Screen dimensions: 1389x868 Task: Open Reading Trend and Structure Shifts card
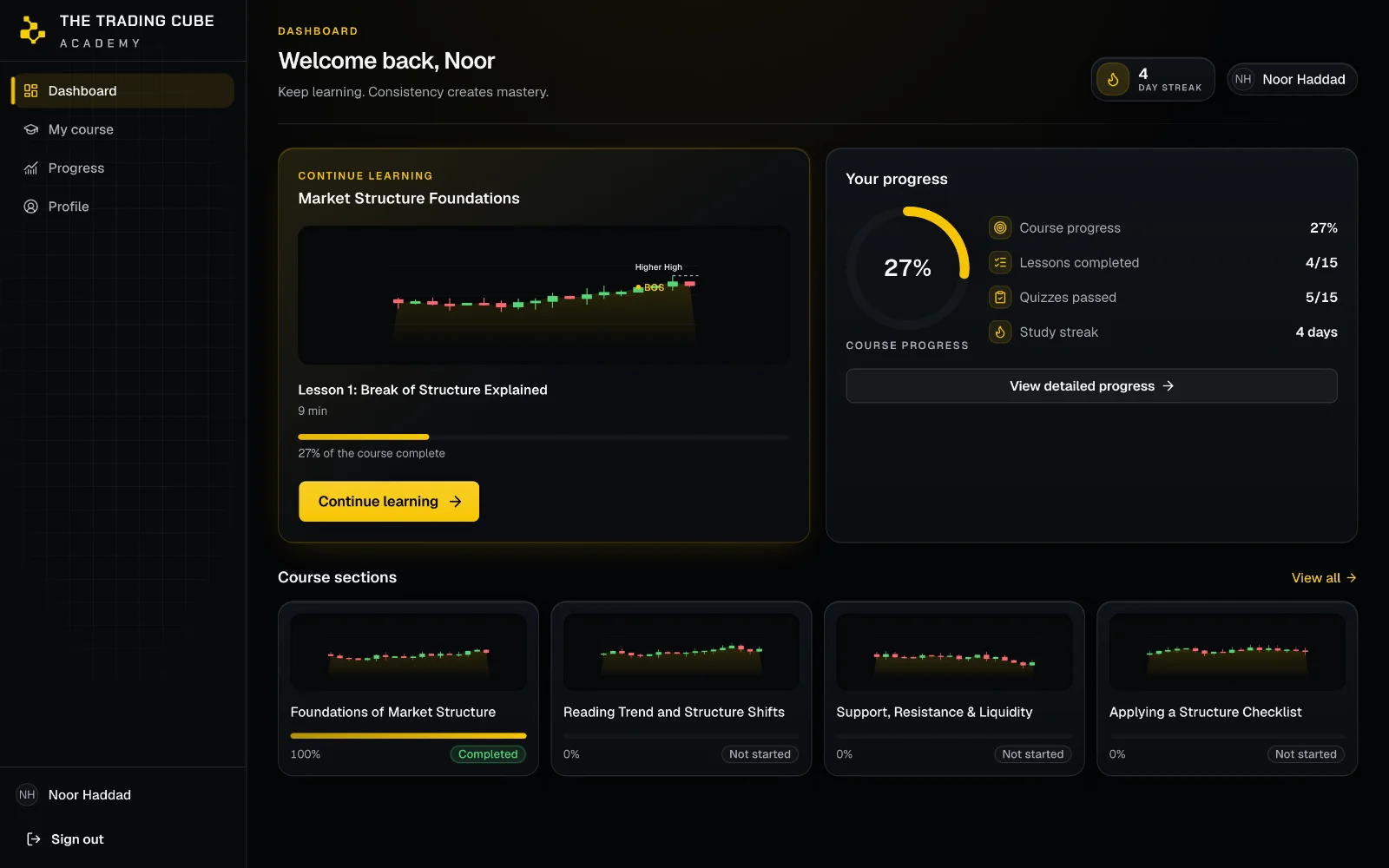(x=681, y=688)
